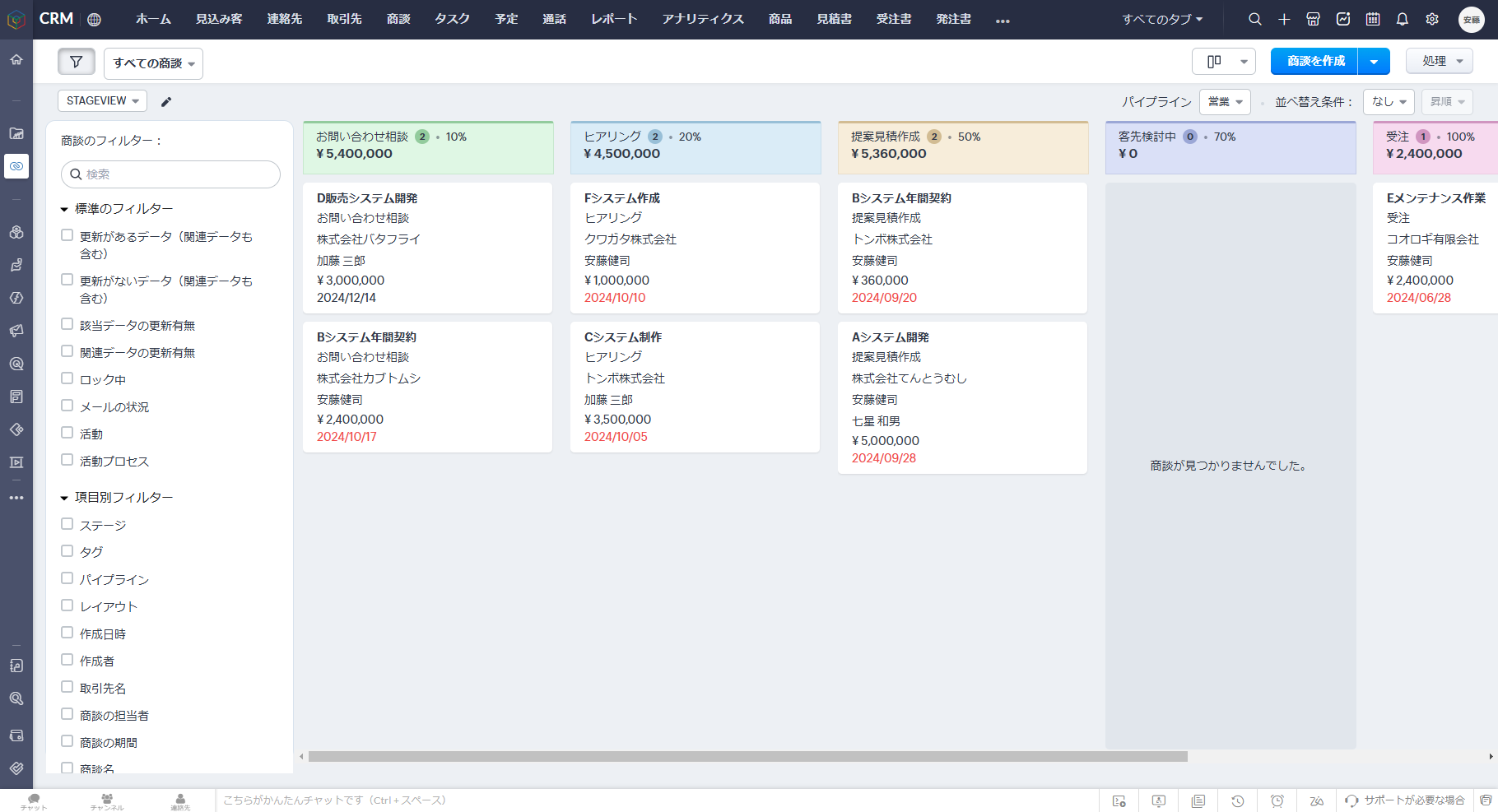Screen dimensions: 1498x812
Task: Open the kanban view switcher dropdown
Action: coord(1224,62)
